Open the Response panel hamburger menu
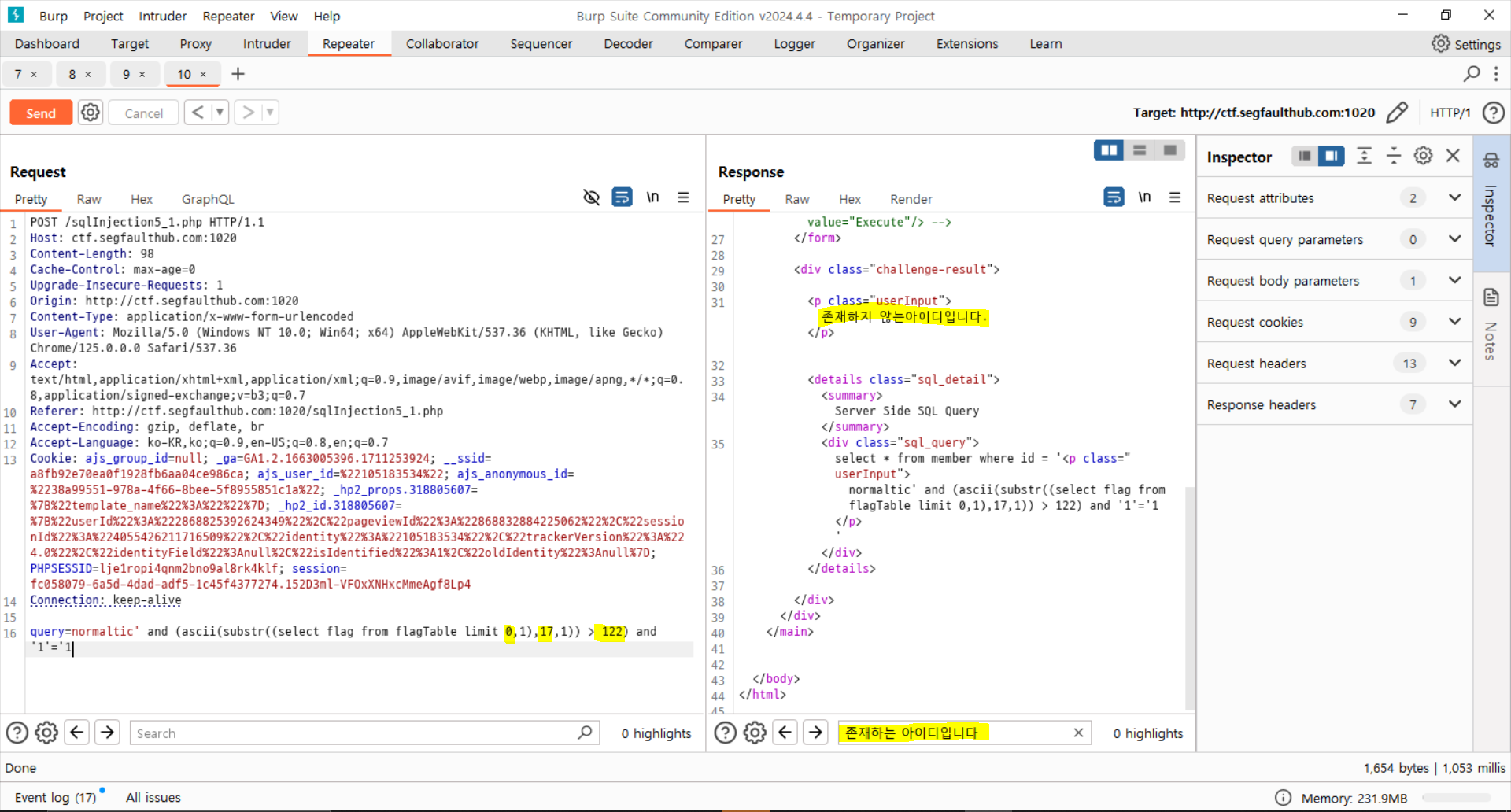The image size is (1511, 812). pos(1175,197)
